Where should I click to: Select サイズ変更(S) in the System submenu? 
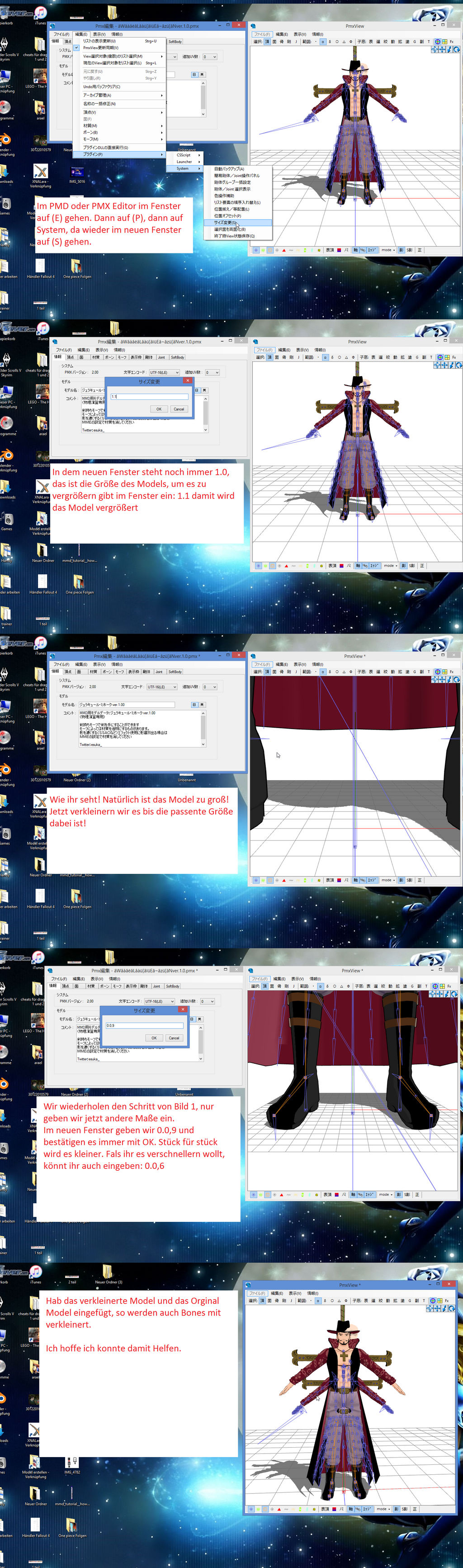point(225,223)
